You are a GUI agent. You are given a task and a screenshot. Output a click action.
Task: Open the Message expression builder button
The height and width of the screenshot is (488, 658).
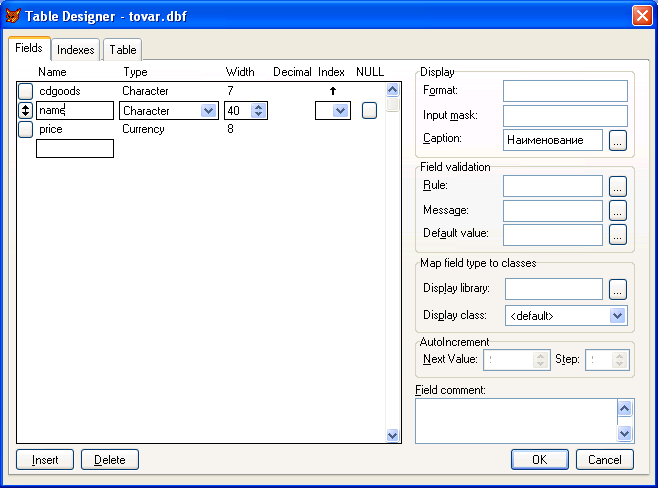coord(618,210)
